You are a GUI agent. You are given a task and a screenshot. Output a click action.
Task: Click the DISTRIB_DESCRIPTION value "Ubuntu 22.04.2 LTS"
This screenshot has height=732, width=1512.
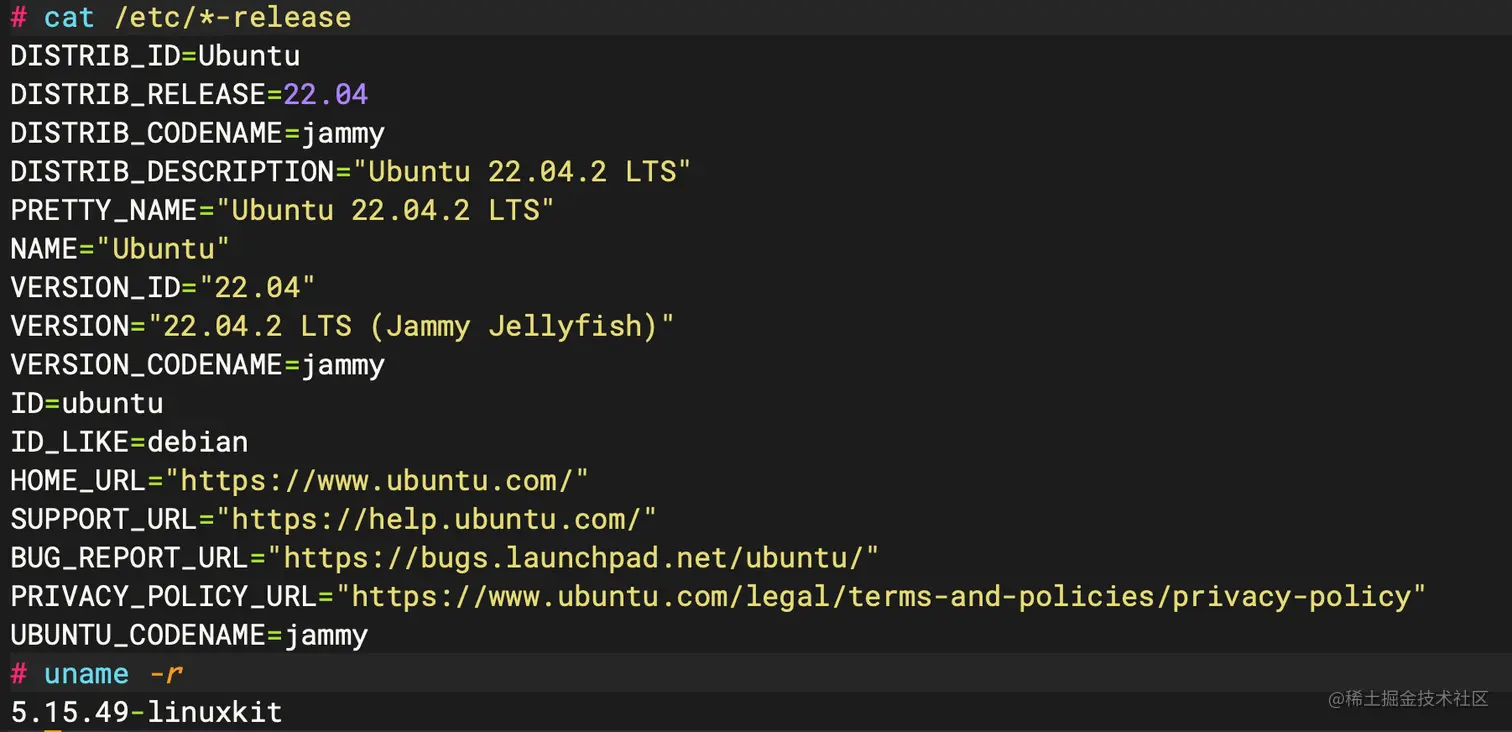pos(514,172)
